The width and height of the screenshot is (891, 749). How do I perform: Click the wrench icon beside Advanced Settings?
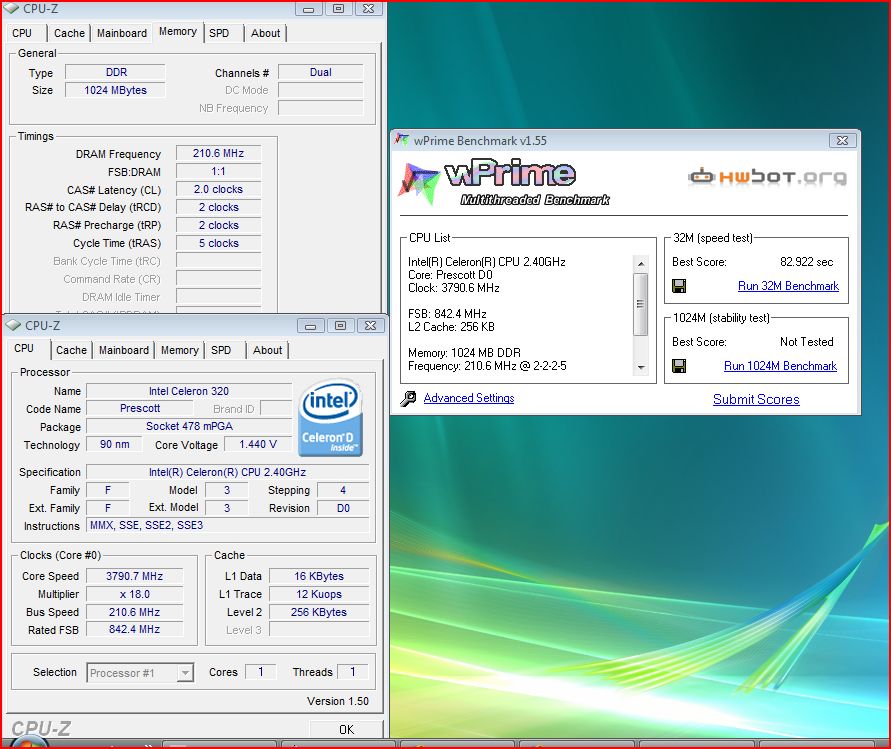[x=408, y=399]
